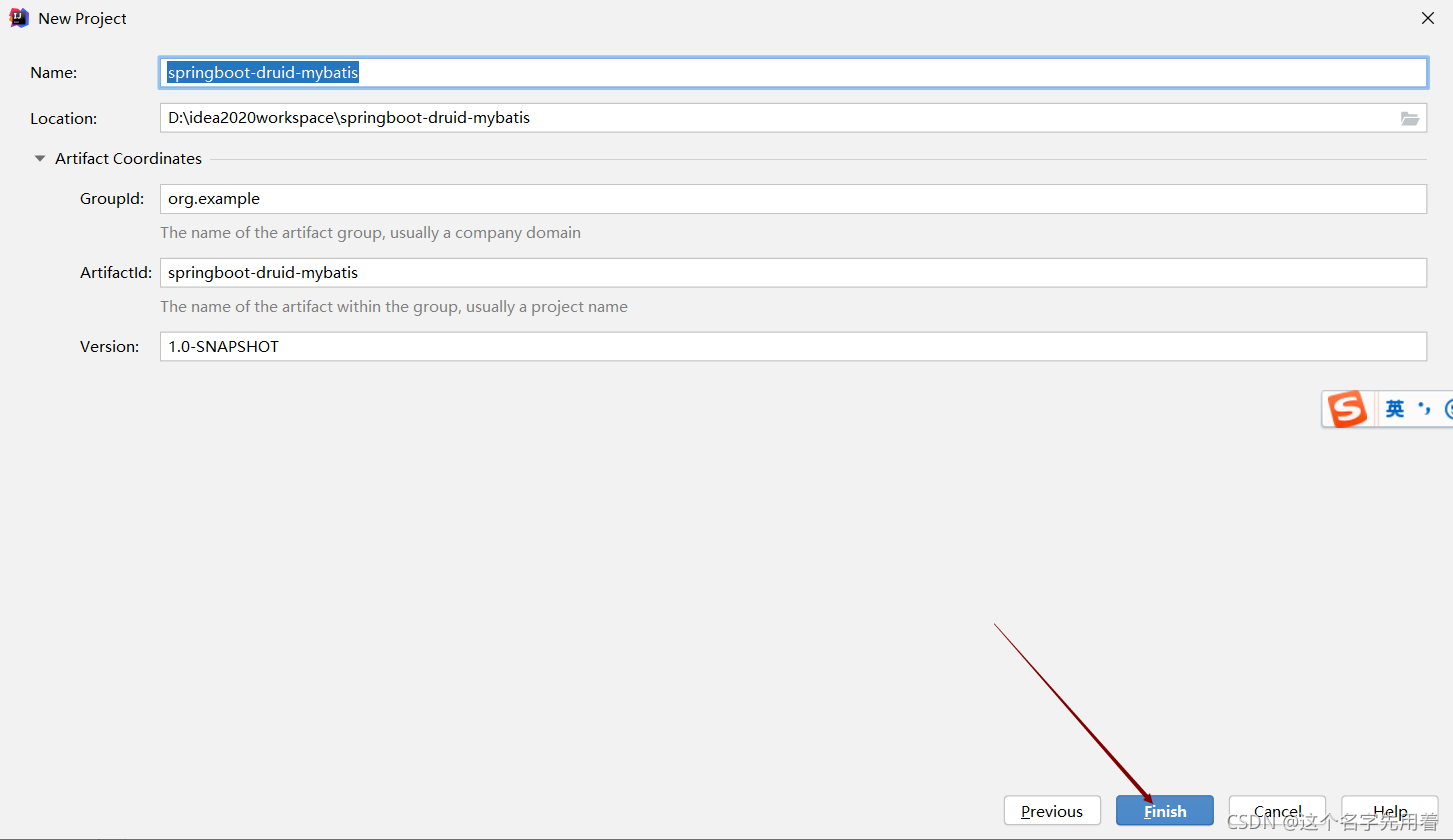Click the Version field showing 1.0-SNAPSHOT

793,346
